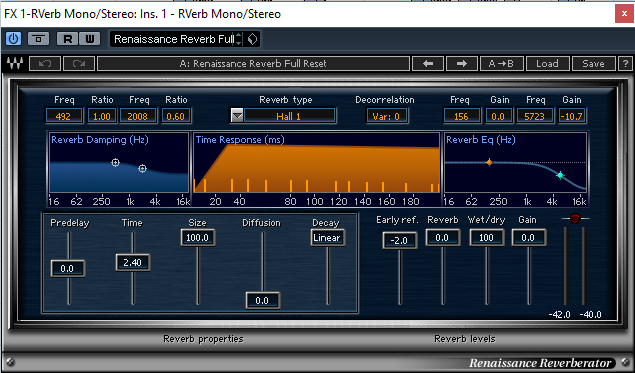The width and height of the screenshot is (635, 373).
Task: Go to next preset with right arrow
Action: (x=462, y=64)
